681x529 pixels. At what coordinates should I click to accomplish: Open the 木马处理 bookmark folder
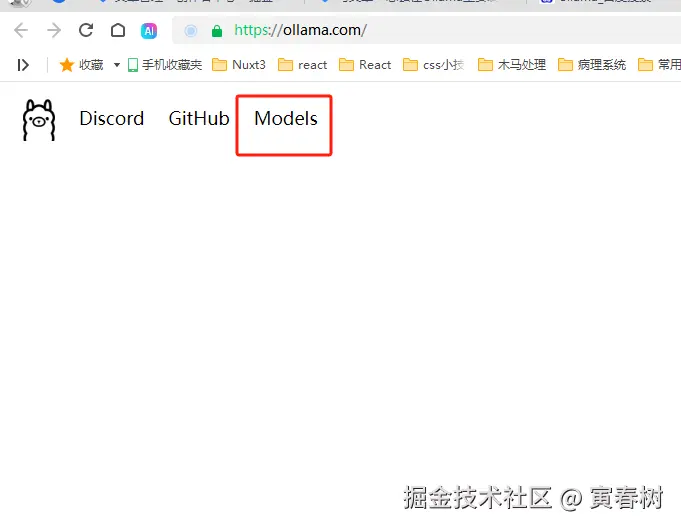coord(512,65)
